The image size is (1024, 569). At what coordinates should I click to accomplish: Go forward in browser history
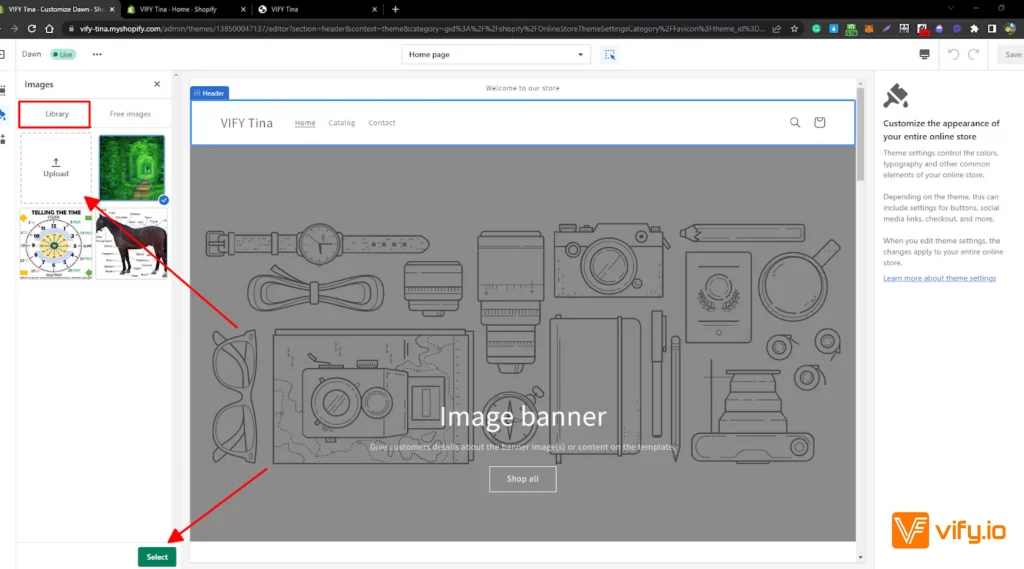pos(14,29)
